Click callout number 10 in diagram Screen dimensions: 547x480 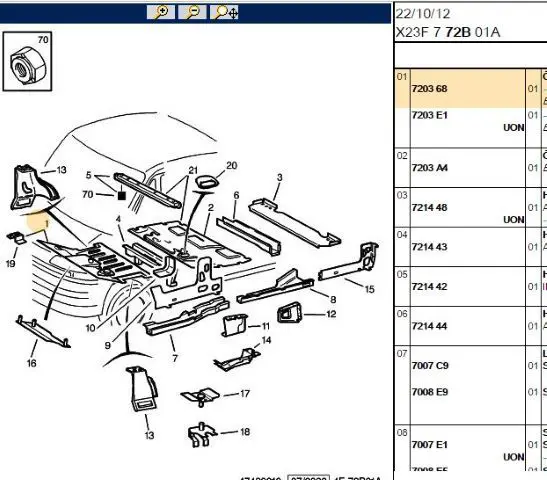(90, 328)
